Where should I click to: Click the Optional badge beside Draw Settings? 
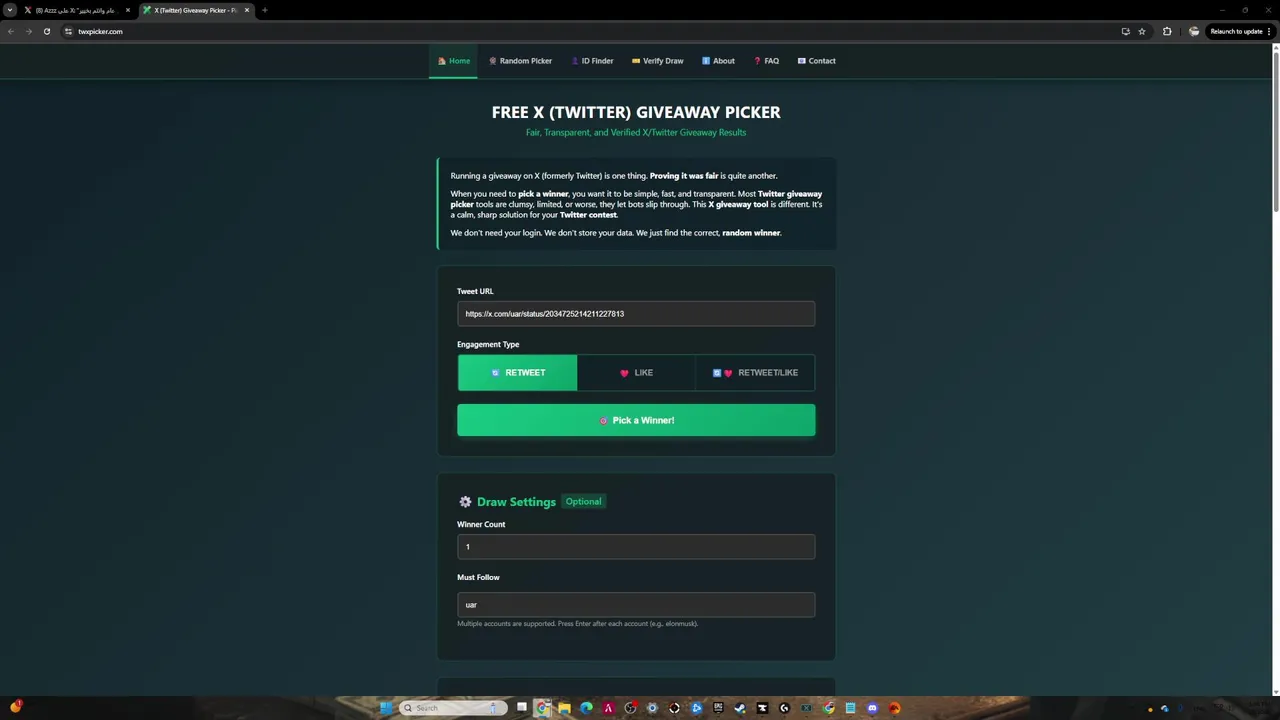pos(583,502)
